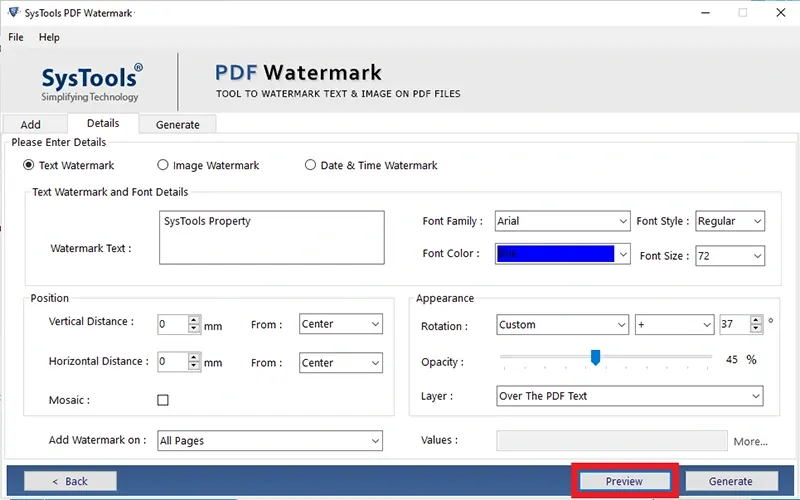Open the File menu

[16, 37]
